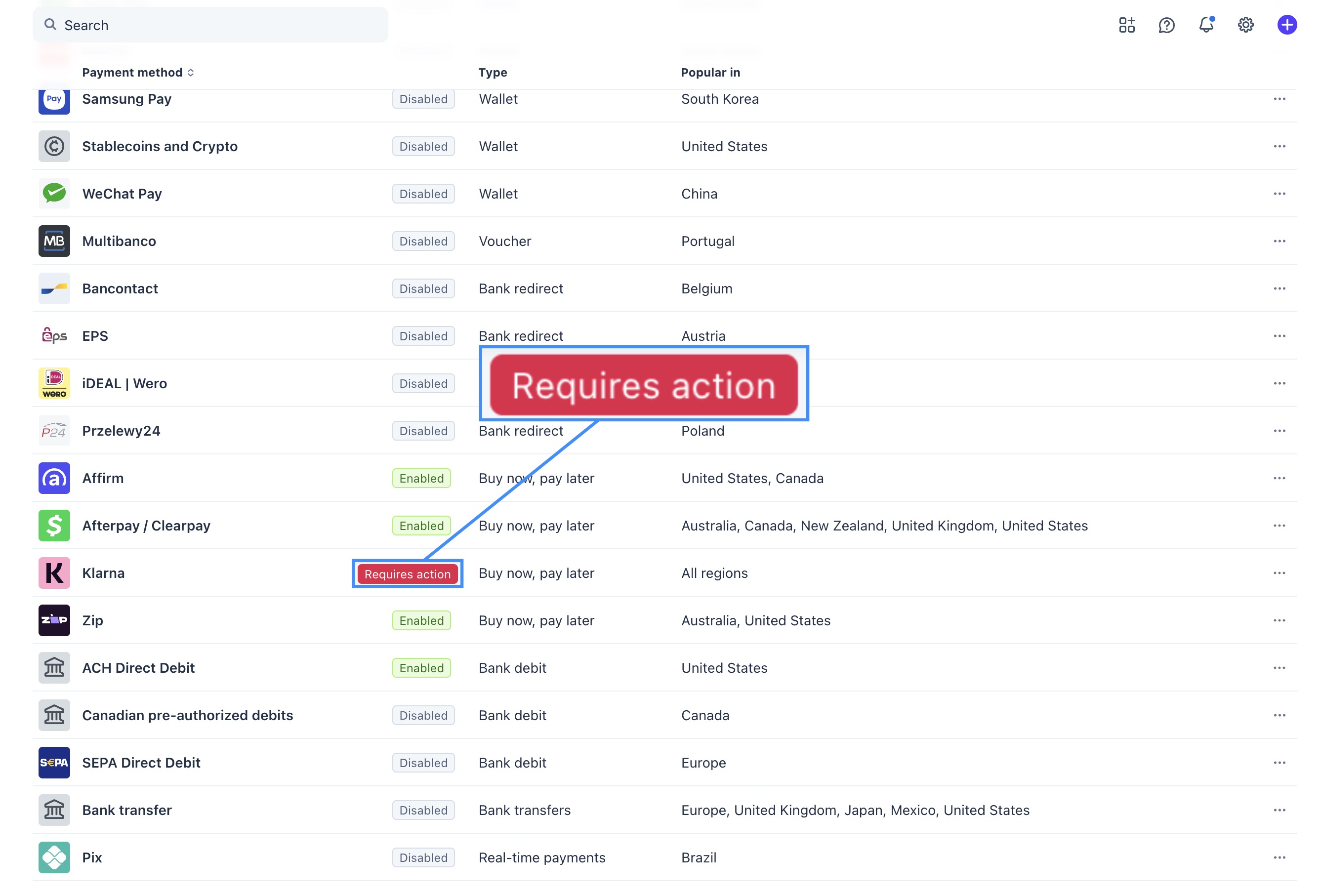This screenshot has height=896, width=1321.
Task: Open more options for Samsung Pay row
Action: click(1279, 99)
